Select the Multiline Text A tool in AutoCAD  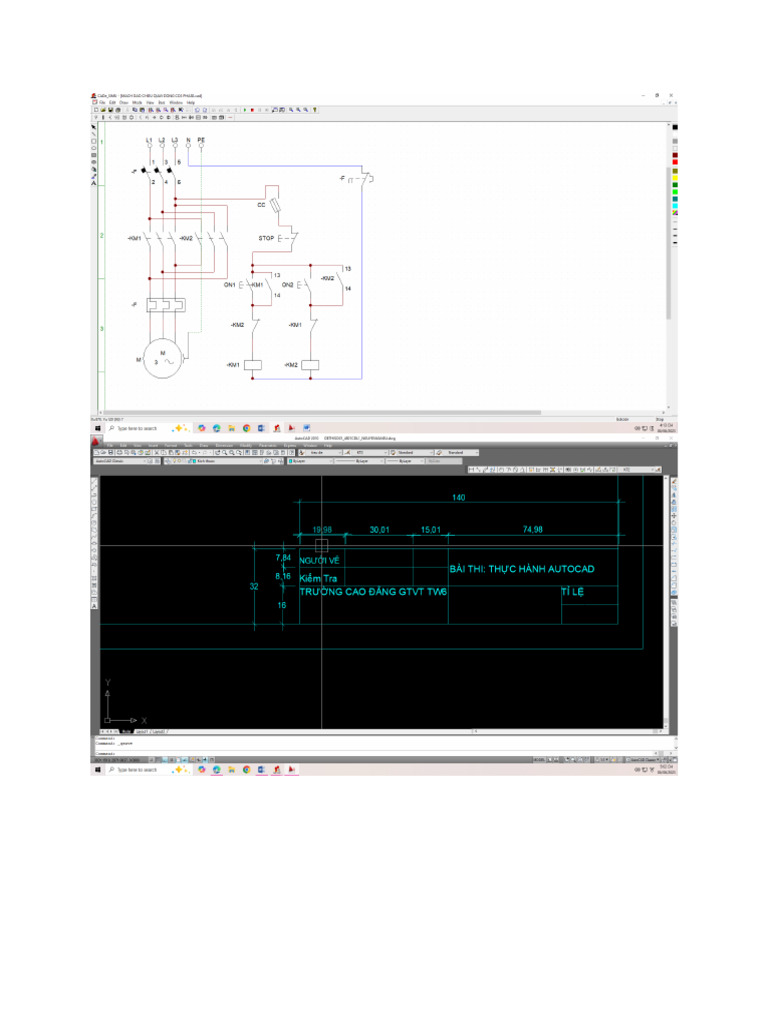[94, 605]
